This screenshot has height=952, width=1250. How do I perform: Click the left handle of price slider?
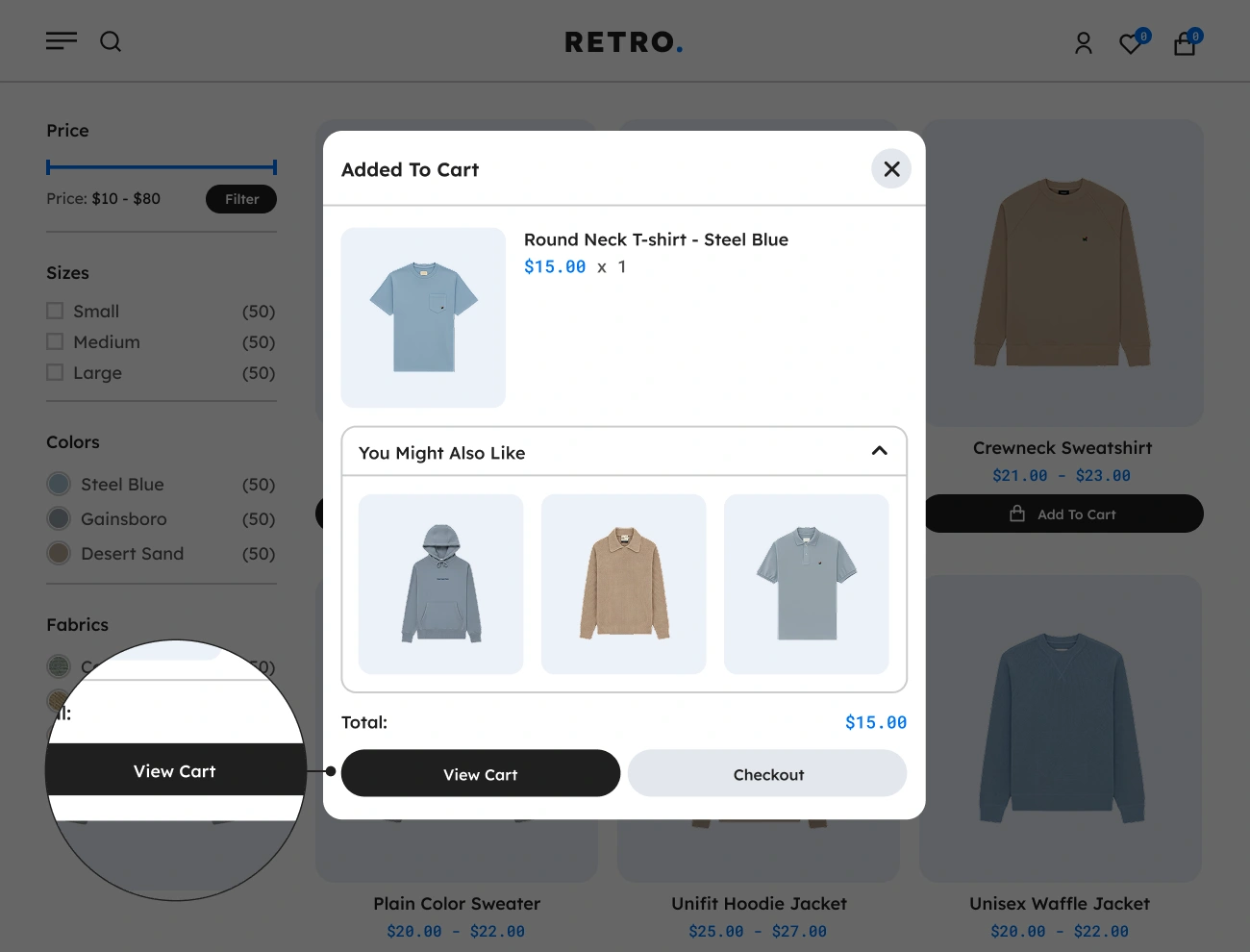48,167
